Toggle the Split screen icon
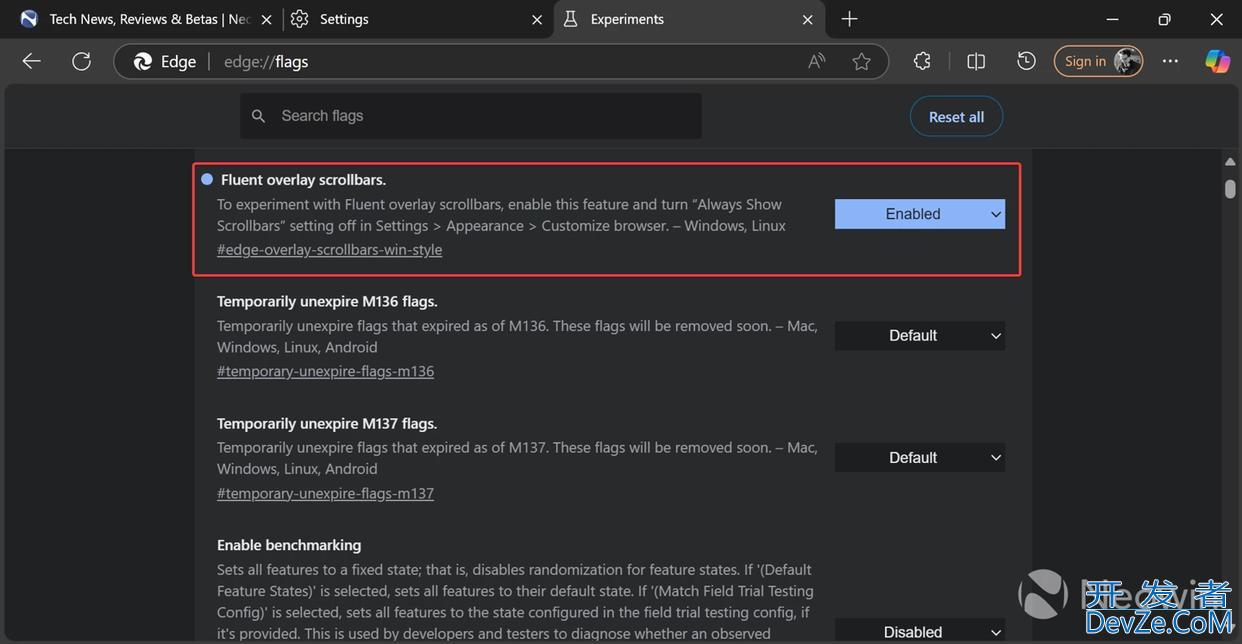This screenshot has height=644, width=1242. tap(976, 61)
